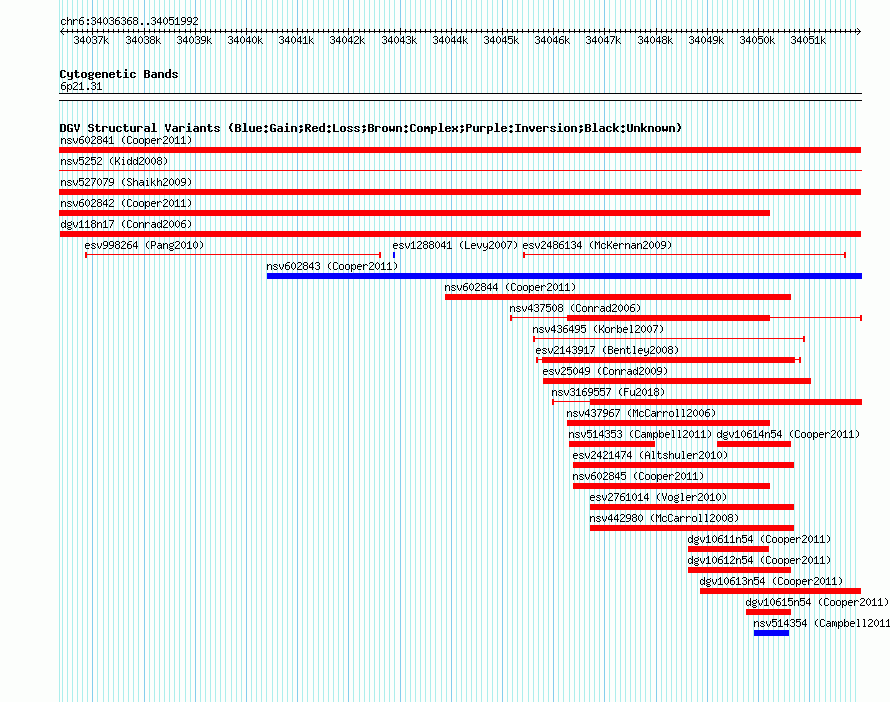Open esv2486134 (McKernan2009) variant label
Screen dimensions: 890x702
click(597, 245)
